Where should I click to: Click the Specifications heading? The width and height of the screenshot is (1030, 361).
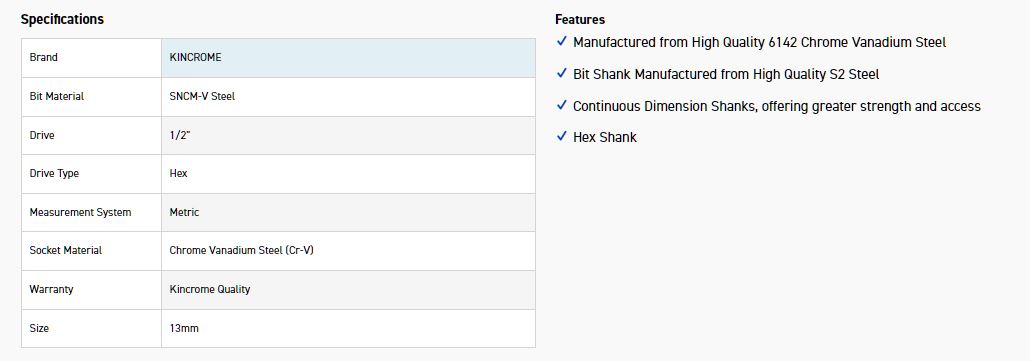[x=62, y=19]
